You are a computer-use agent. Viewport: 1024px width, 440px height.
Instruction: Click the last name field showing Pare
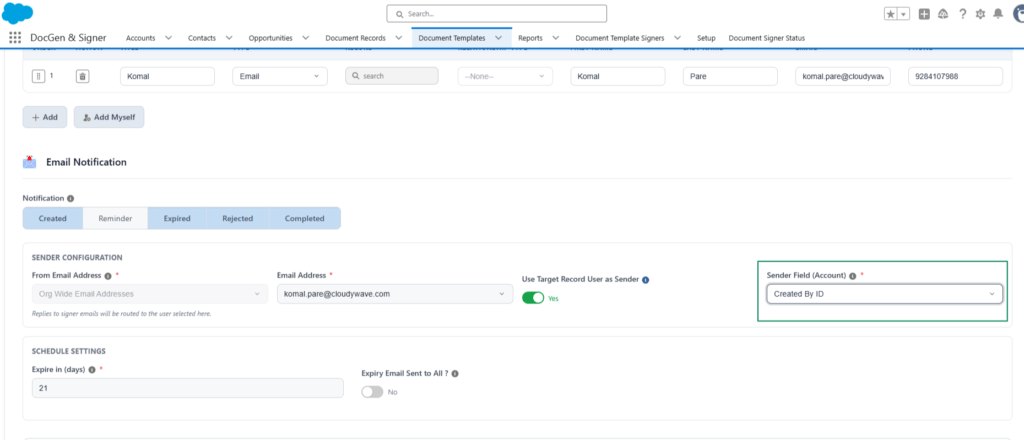pyautogui.click(x=730, y=76)
